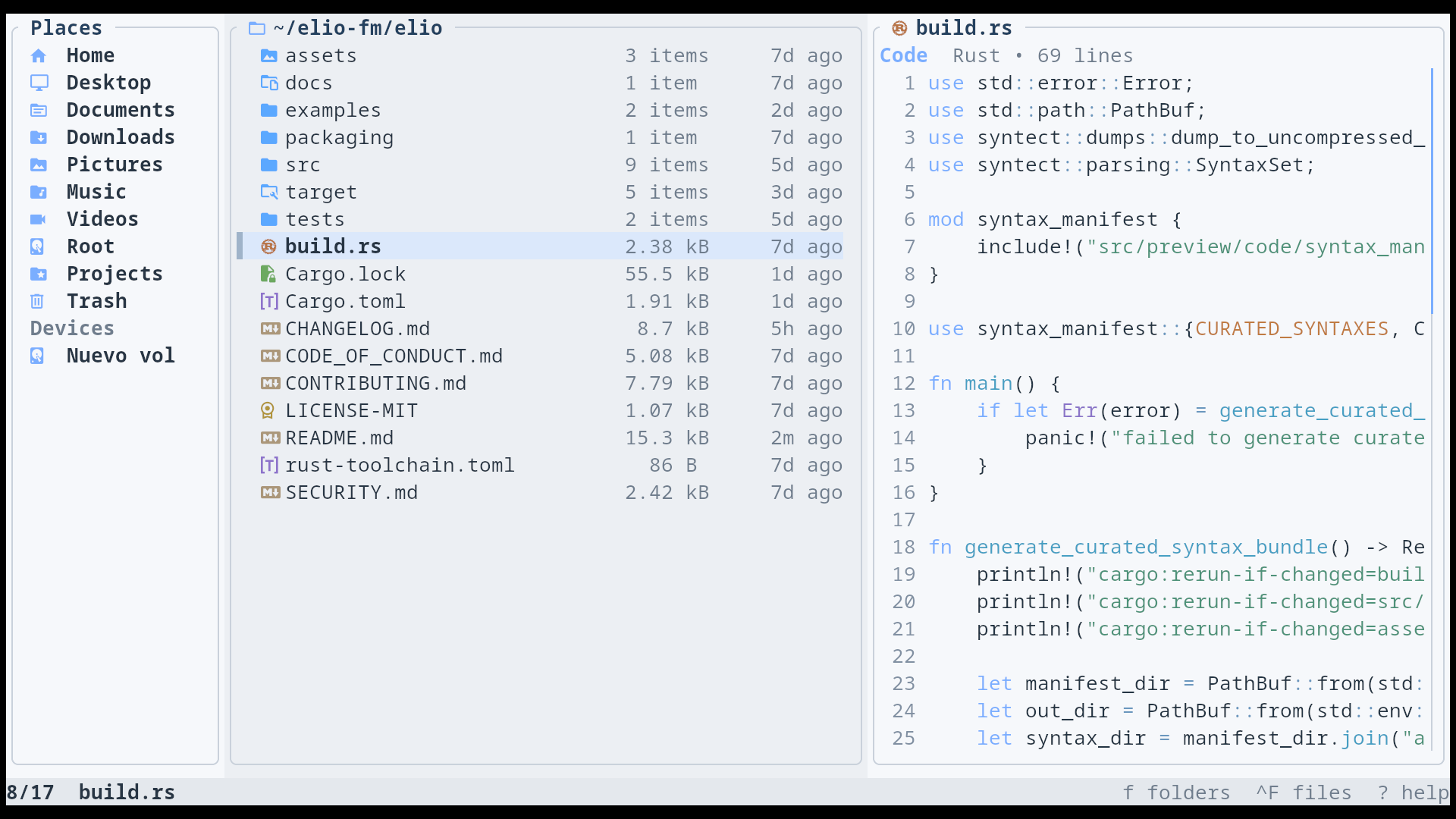Select the CODE_OF_CONDUCT.md file name
The height and width of the screenshot is (819, 1456).
pyautogui.click(x=394, y=356)
